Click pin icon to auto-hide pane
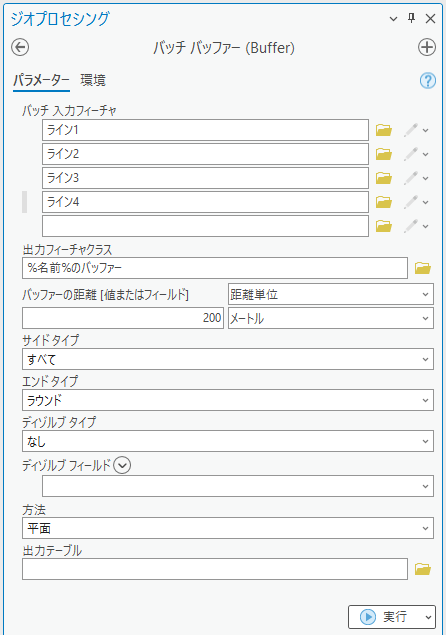 coord(412,18)
